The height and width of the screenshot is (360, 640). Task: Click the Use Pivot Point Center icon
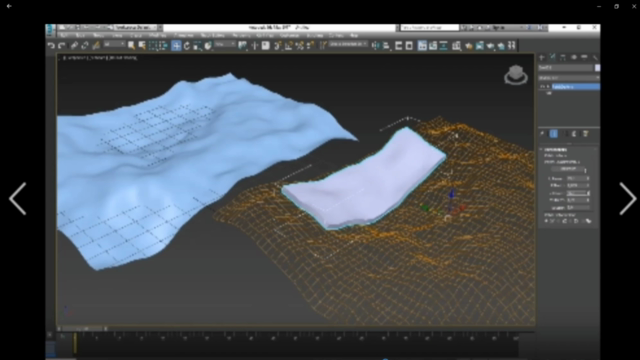click(x=243, y=45)
